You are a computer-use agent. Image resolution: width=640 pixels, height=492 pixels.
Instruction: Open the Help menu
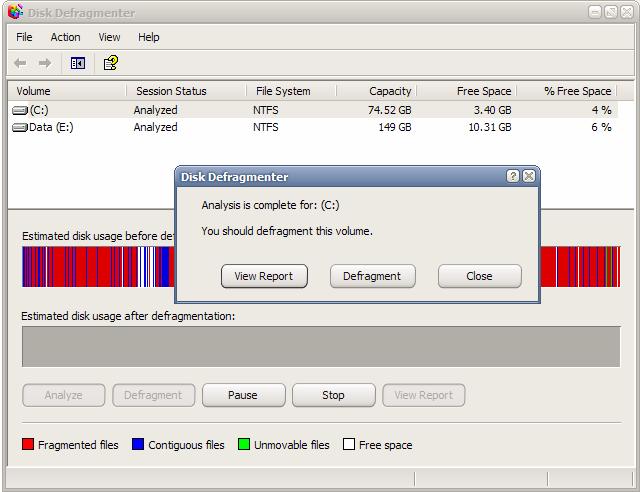(x=149, y=37)
